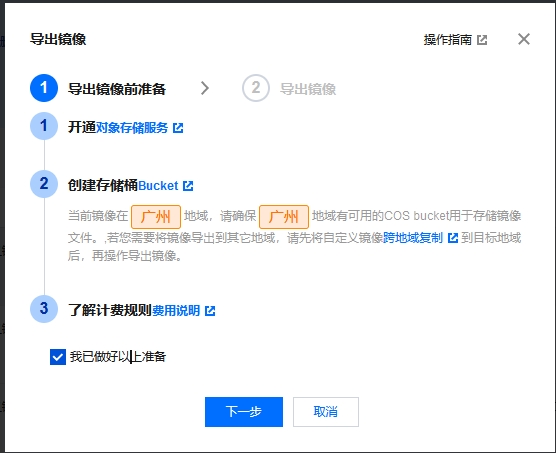Click the external-link icon beside 操作指南
Image resolution: width=556 pixels, height=453 pixels.
(x=482, y=40)
